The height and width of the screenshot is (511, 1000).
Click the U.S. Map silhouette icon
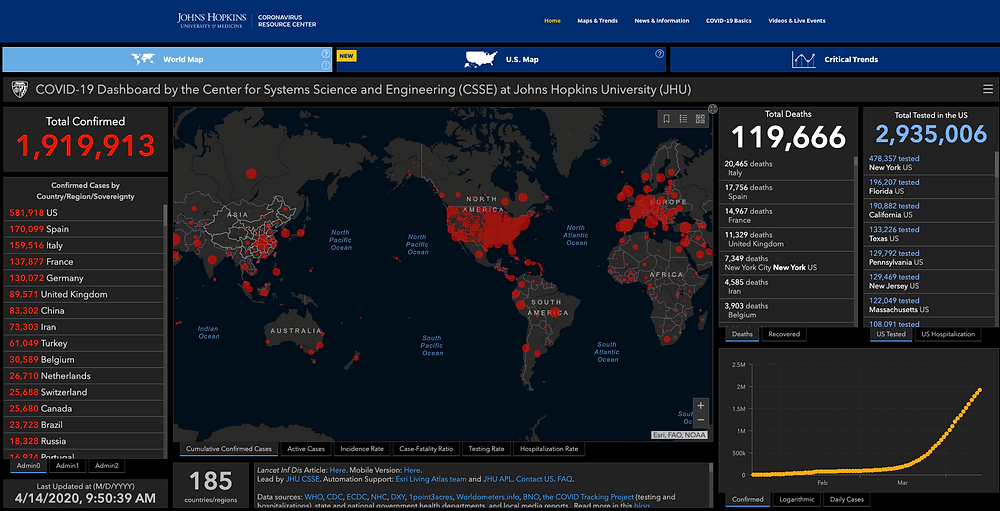tap(481, 59)
